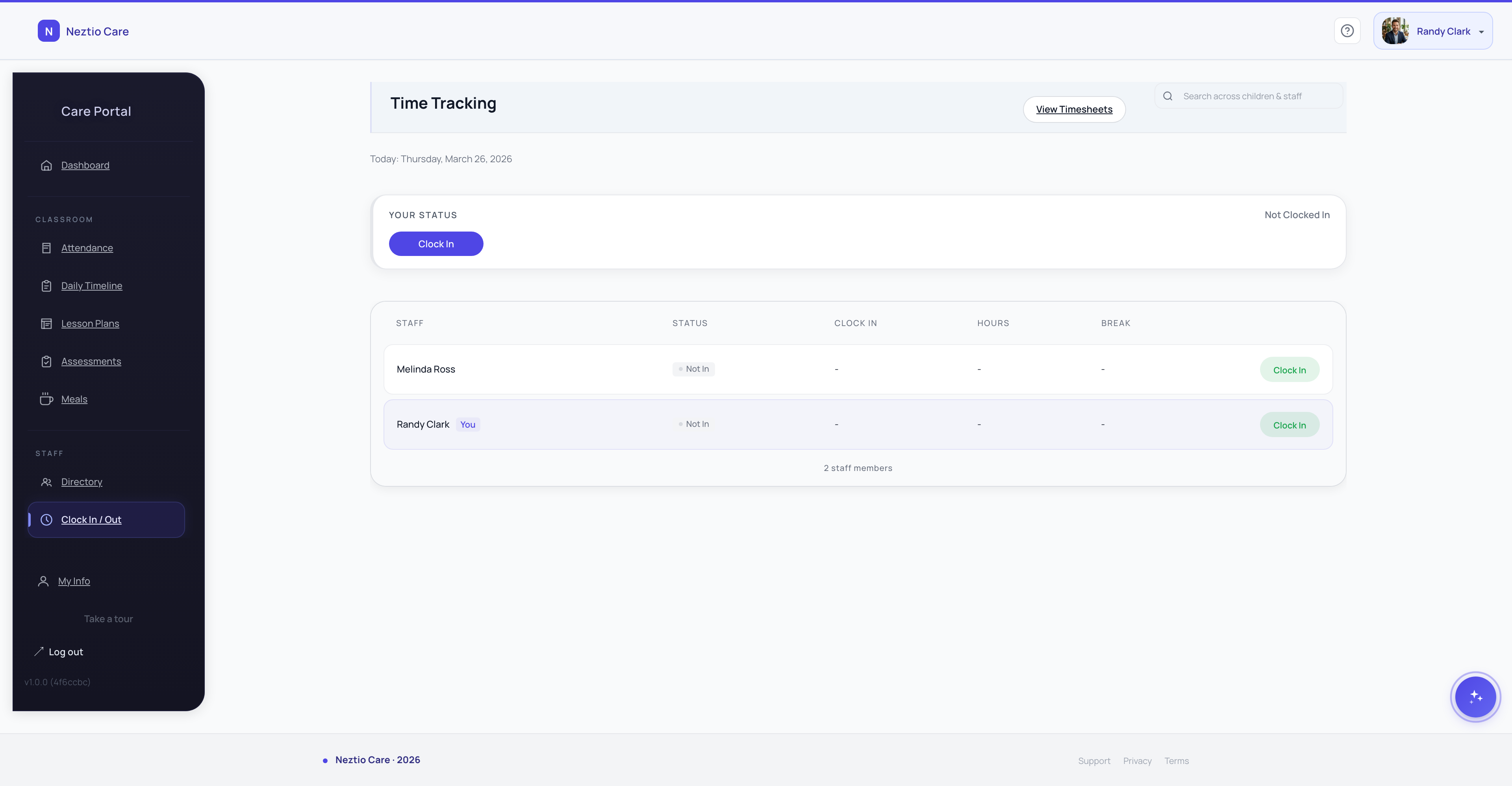Image resolution: width=1512 pixels, height=786 pixels.
Task: Click the help question mark icon
Action: pyautogui.click(x=1347, y=31)
